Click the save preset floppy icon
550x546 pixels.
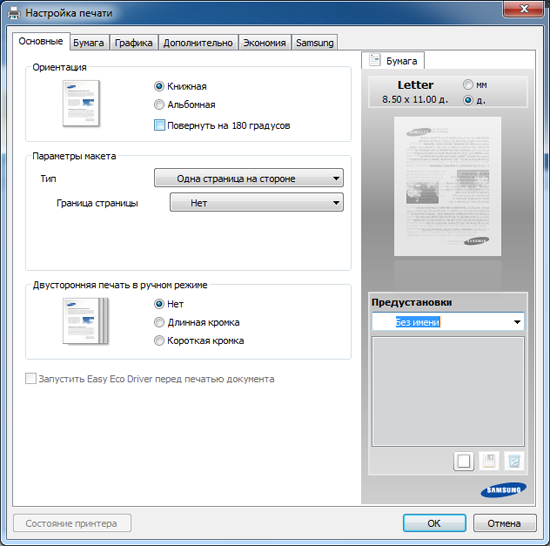pyautogui.click(x=489, y=461)
